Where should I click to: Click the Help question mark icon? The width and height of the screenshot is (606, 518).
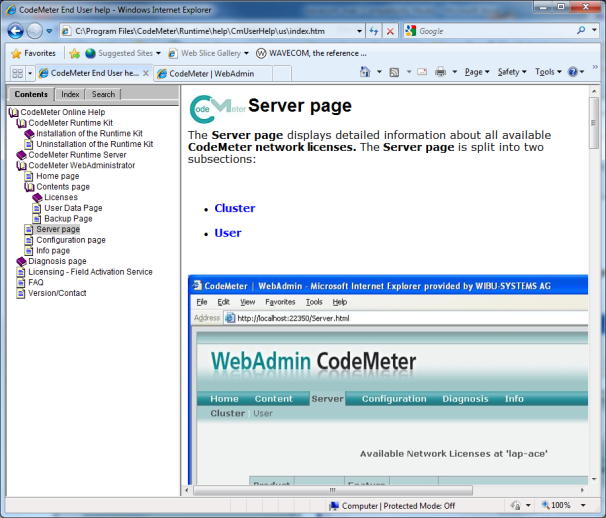[x=573, y=72]
